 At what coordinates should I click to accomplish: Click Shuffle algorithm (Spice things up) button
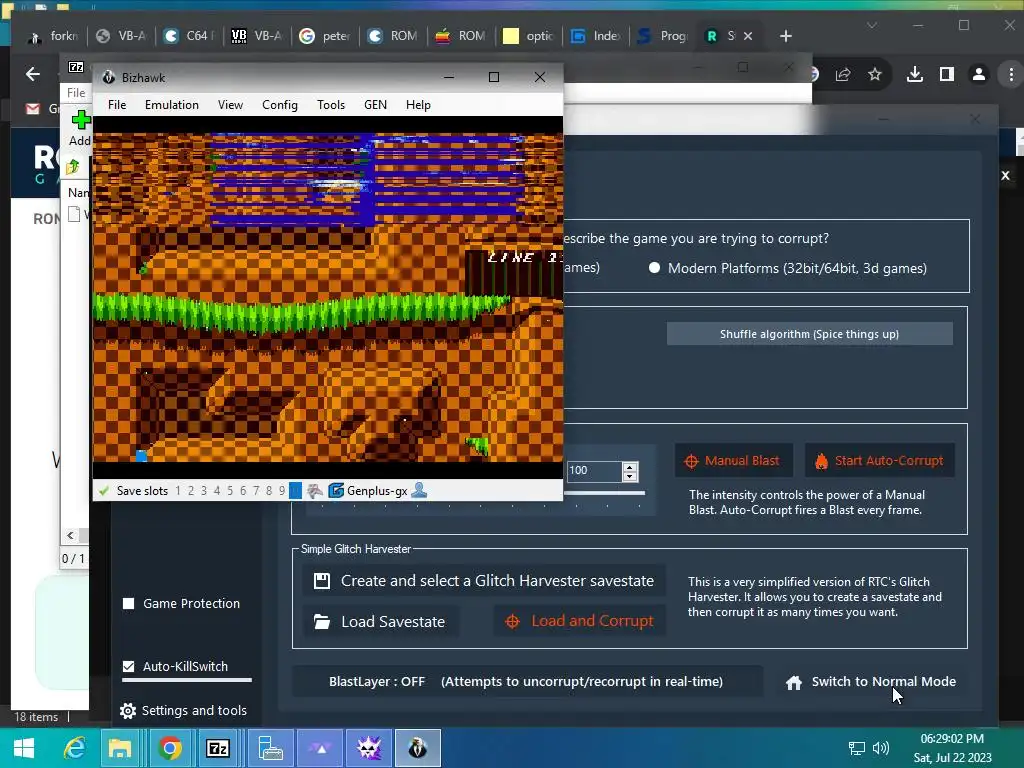[809, 334]
